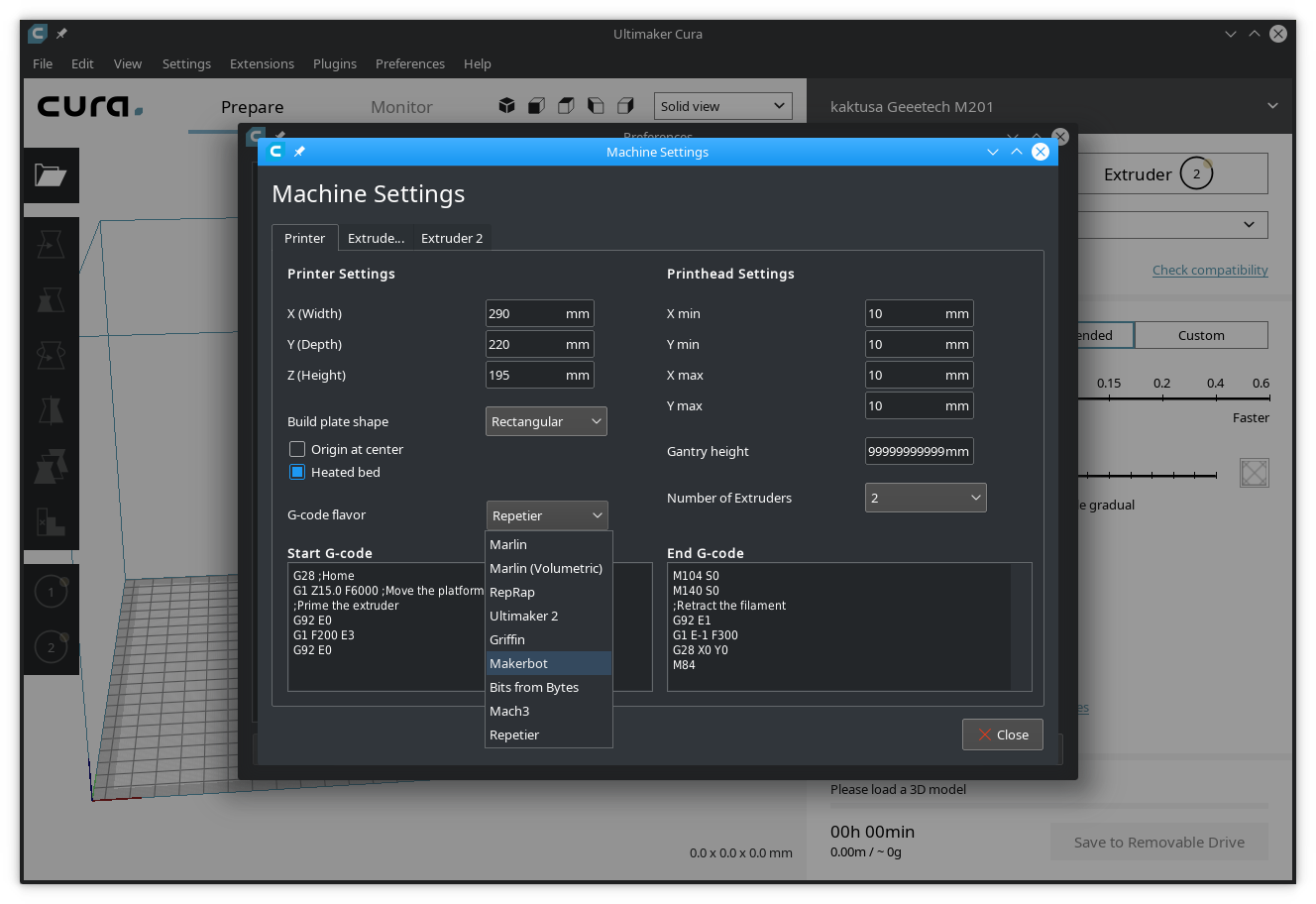1316x904 pixels.
Task: Choose Repetier at bottom of flavor list
Action: 549,734
